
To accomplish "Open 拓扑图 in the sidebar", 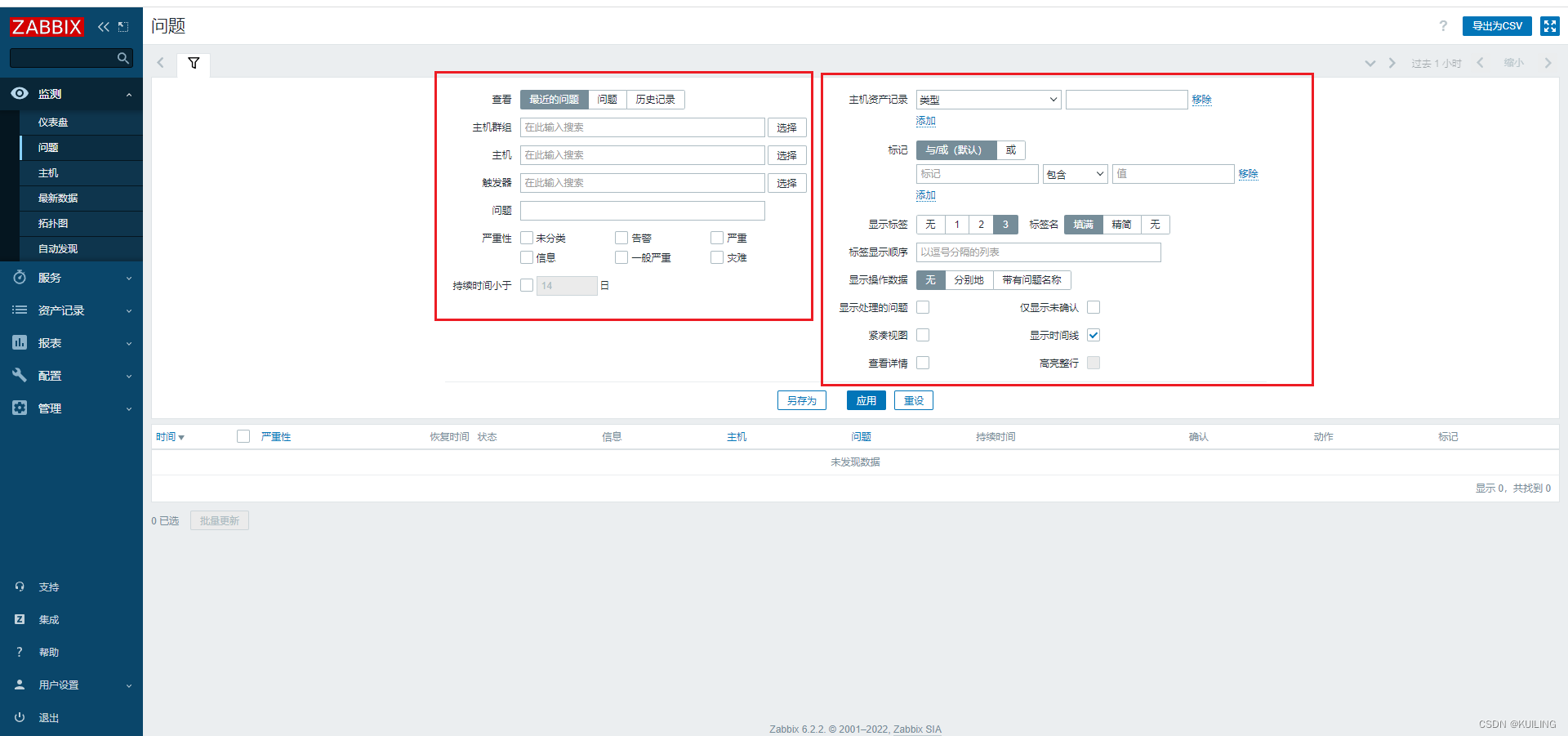I will [x=53, y=224].
